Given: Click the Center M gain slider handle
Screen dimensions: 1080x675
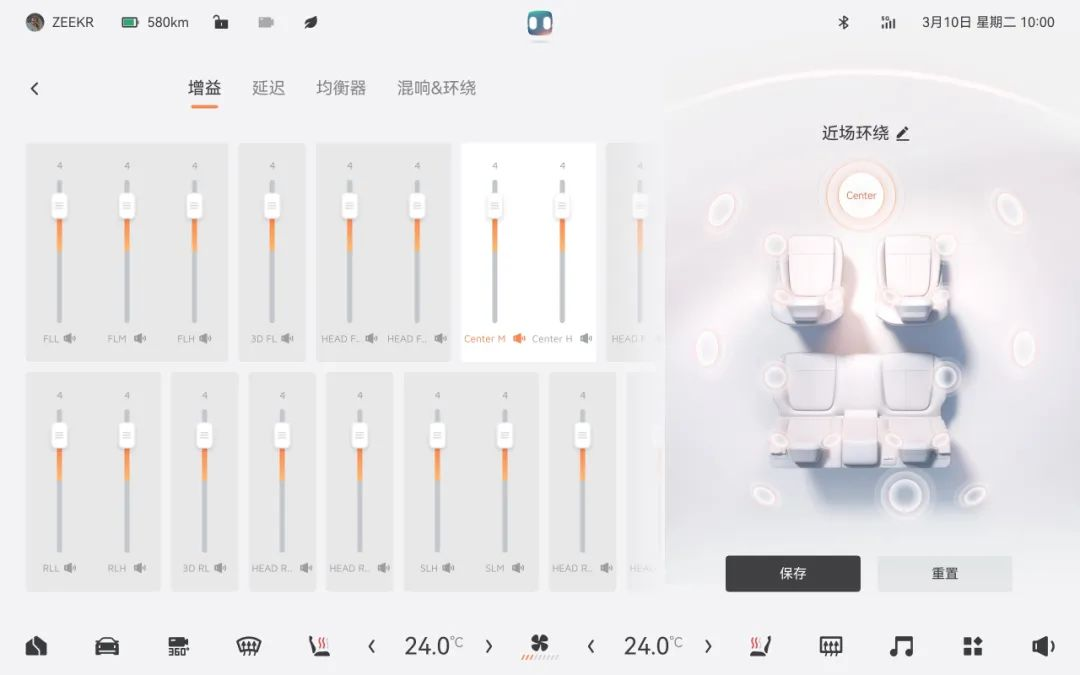Looking at the screenshot, I should pyautogui.click(x=495, y=206).
